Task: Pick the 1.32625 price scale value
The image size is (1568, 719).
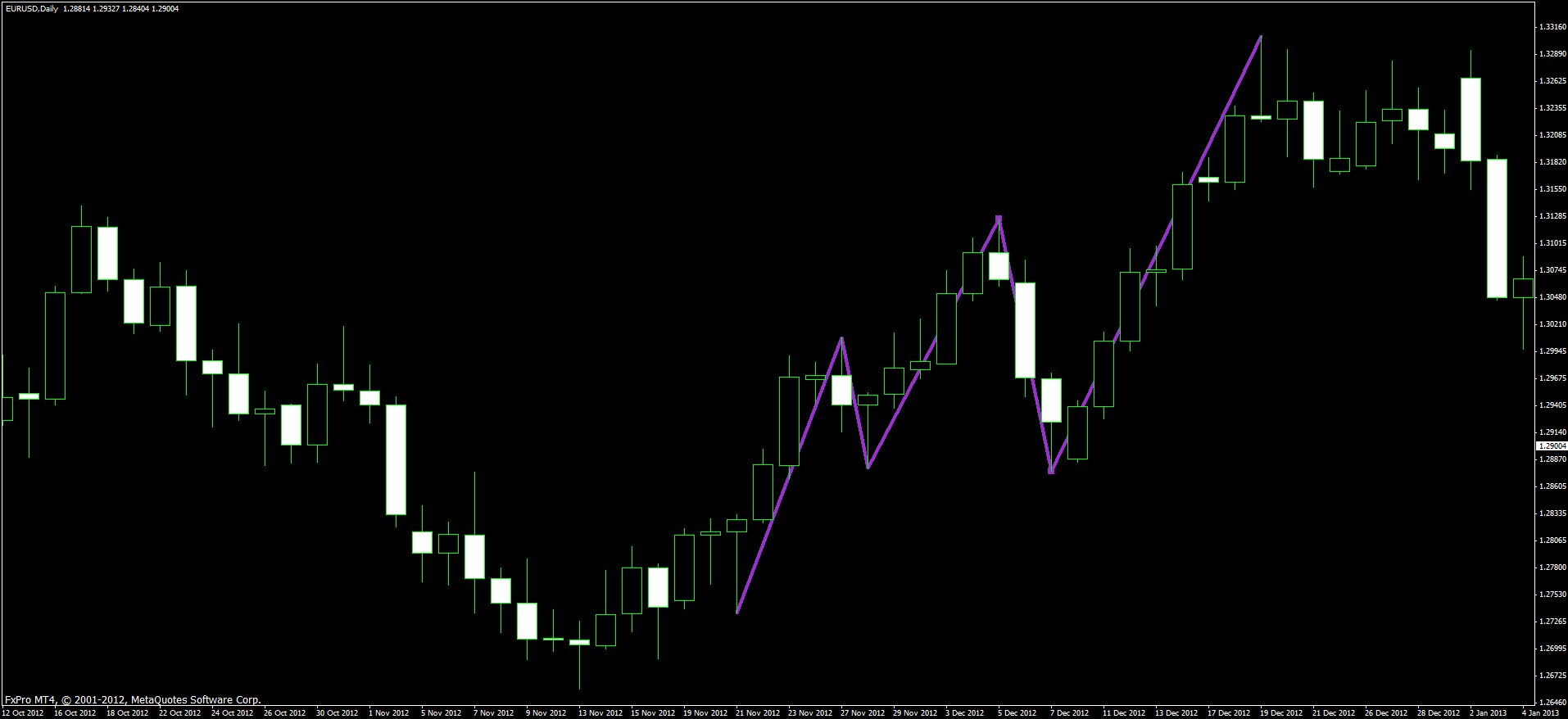Action: [x=1552, y=81]
